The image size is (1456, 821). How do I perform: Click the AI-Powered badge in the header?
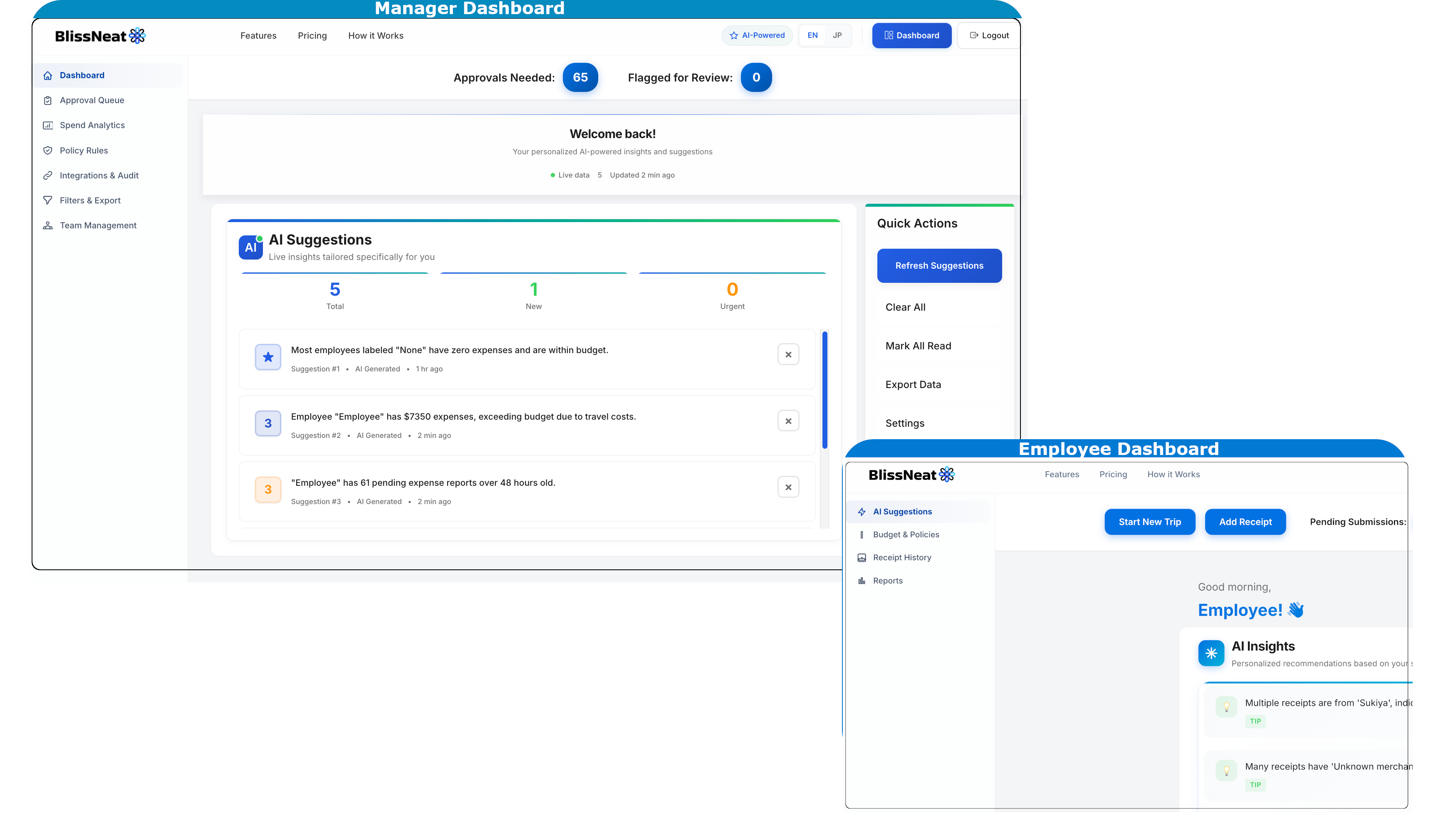[x=757, y=35]
